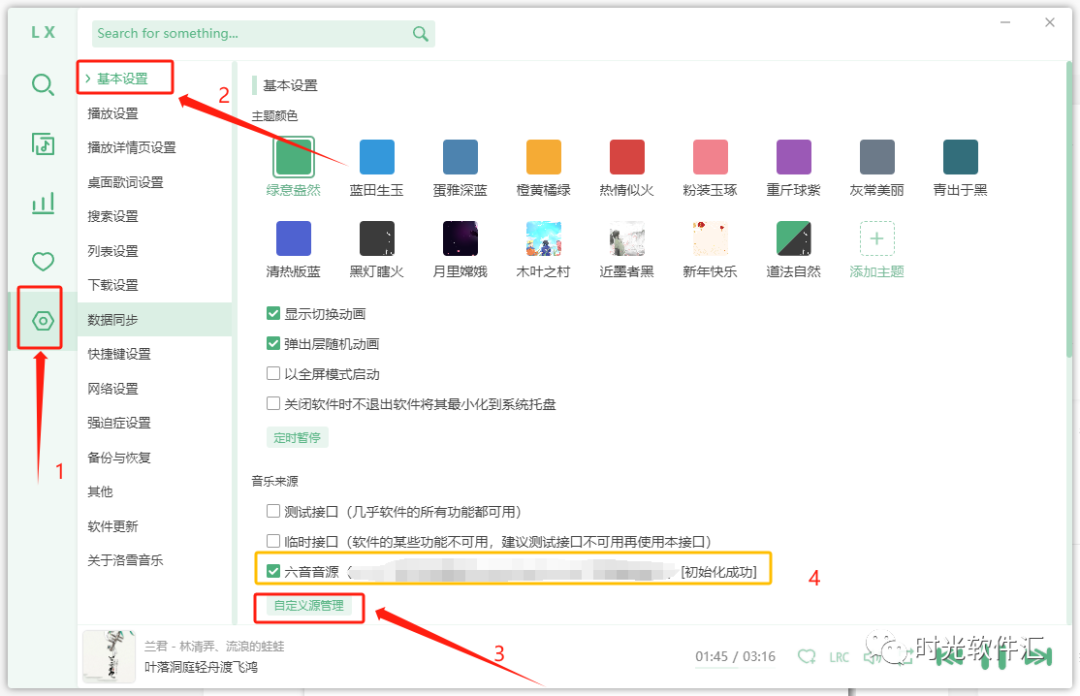Open favorites via the heart sidebar icon
The image size is (1080, 696).
tap(42, 260)
